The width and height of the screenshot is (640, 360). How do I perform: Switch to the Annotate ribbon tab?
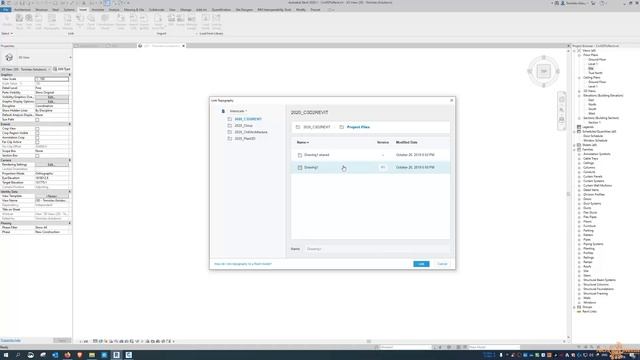pyautogui.click(x=98, y=9)
